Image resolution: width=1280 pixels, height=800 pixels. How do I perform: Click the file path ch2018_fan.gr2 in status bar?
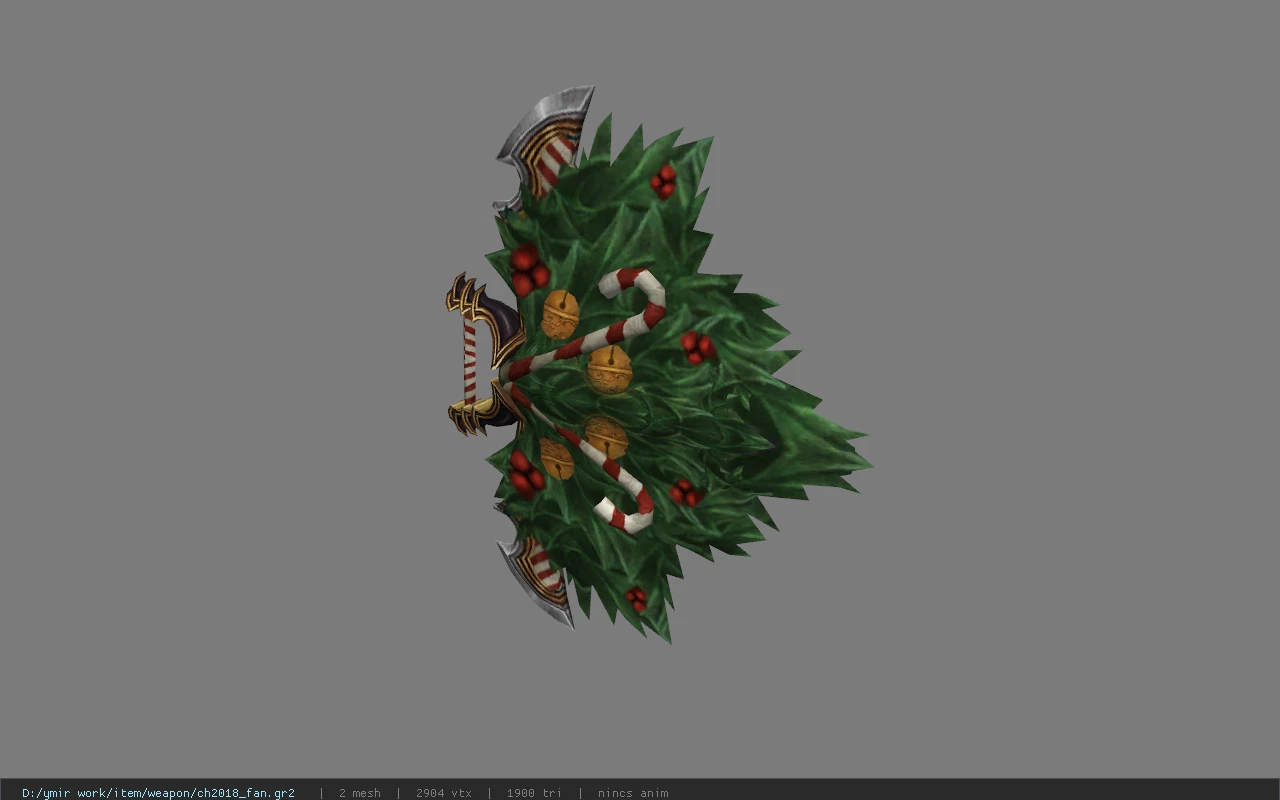point(158,793)
